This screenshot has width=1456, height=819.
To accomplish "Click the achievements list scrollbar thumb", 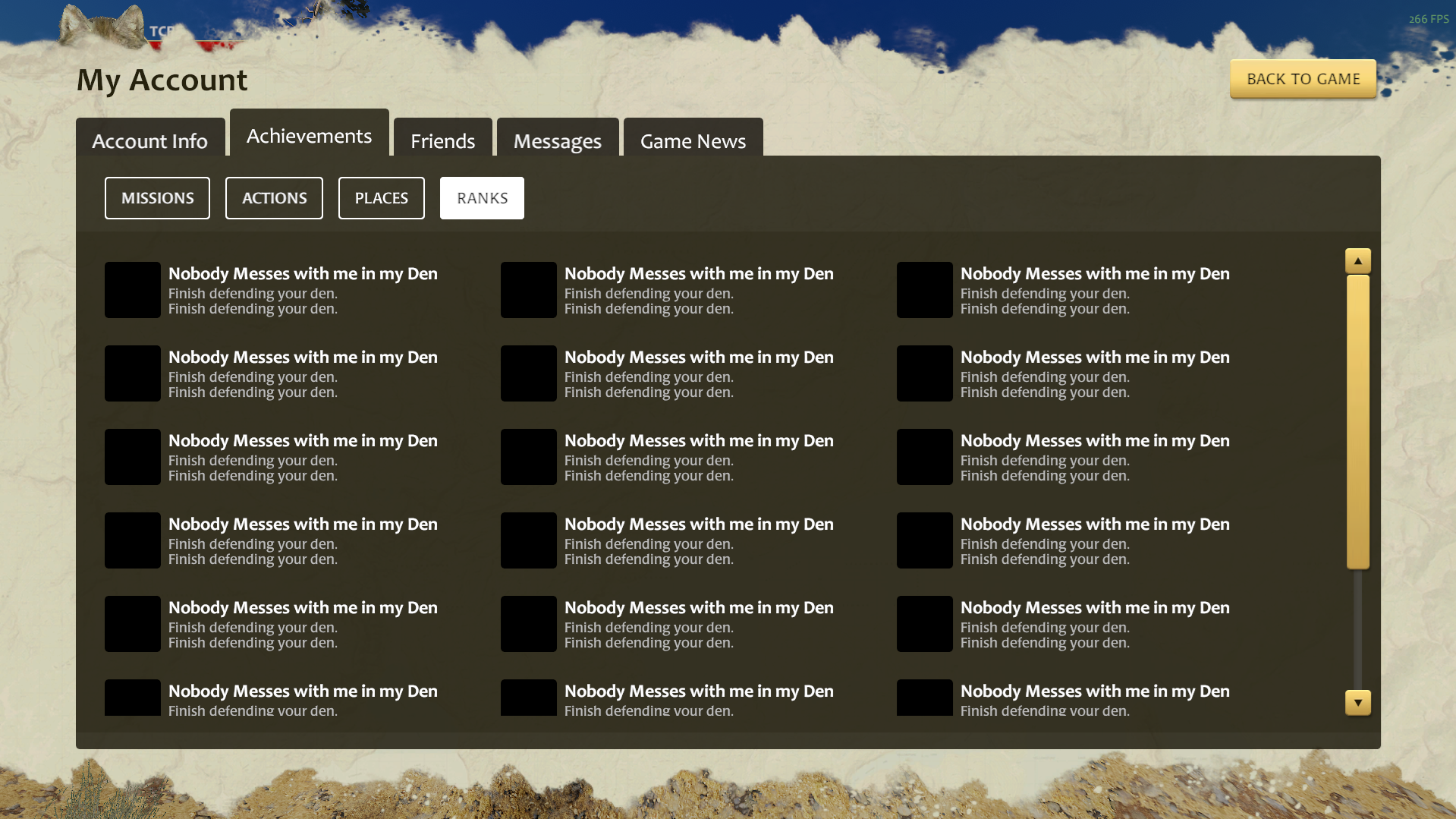I will [x=1357, y=422].
